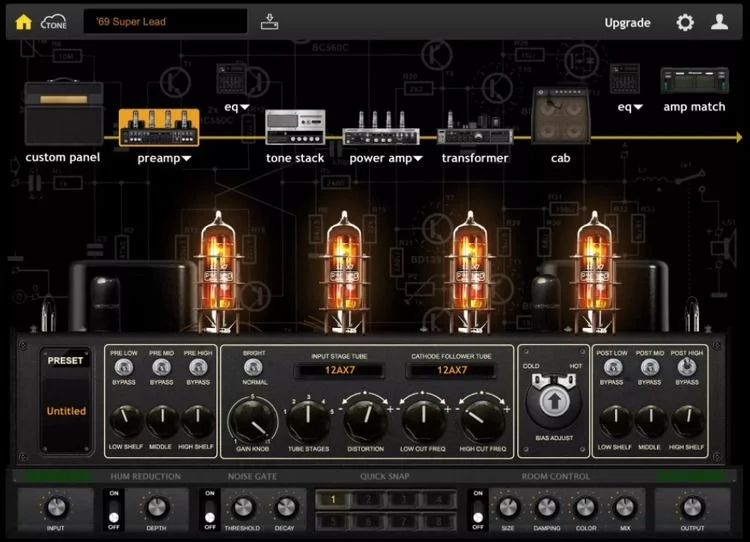The image size is (750, 542).
Task: Select the power amp module
Action: pyautogui.click(x=381, y=128)
